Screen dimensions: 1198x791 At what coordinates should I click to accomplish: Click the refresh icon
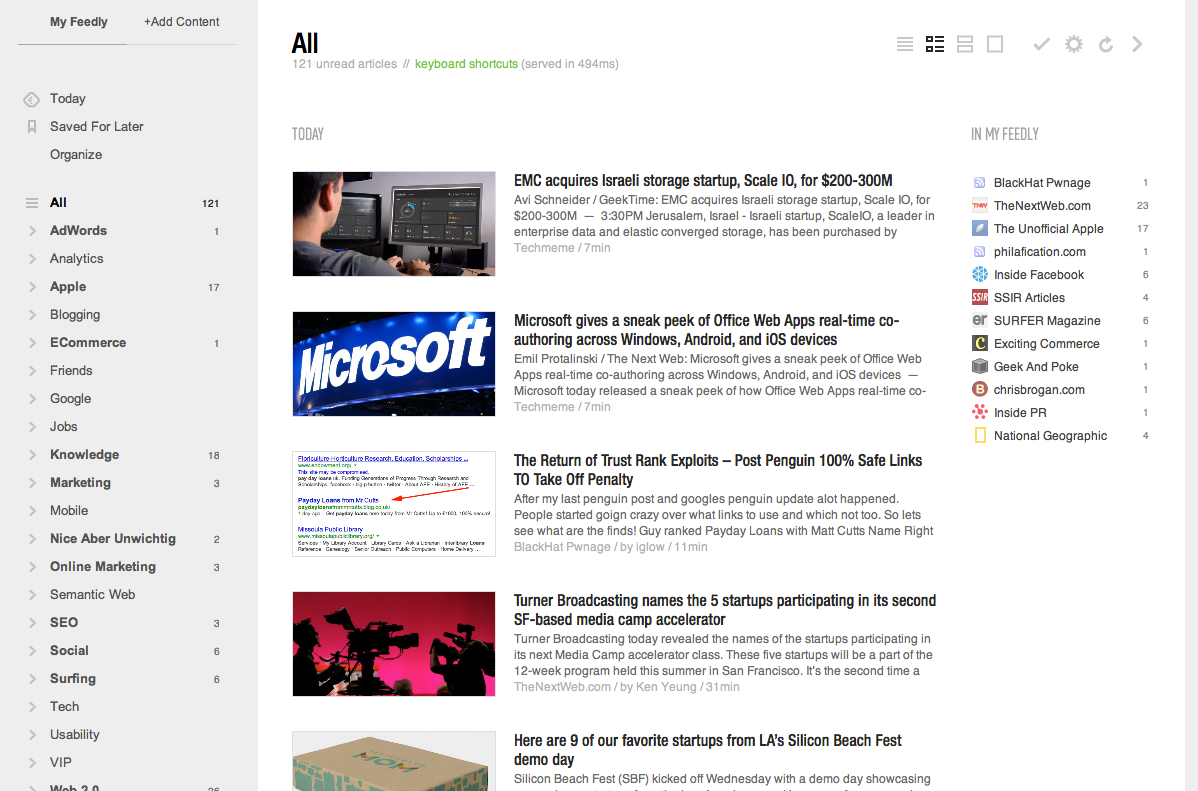click(1106, 44)
